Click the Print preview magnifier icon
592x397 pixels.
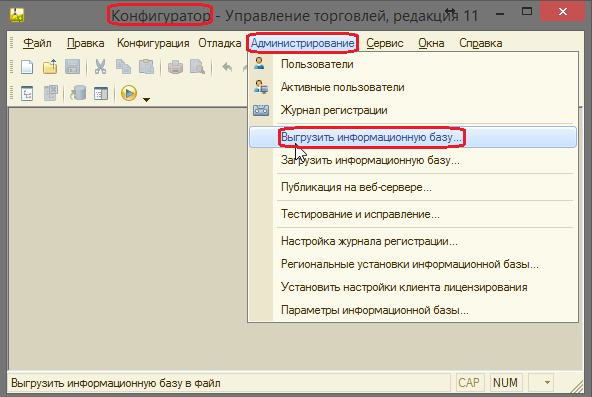click(x=197, y=67)
